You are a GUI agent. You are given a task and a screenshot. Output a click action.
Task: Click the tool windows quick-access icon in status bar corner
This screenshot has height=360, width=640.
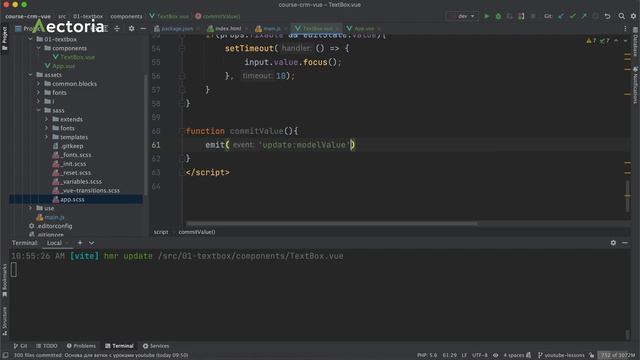click(5, 356)
